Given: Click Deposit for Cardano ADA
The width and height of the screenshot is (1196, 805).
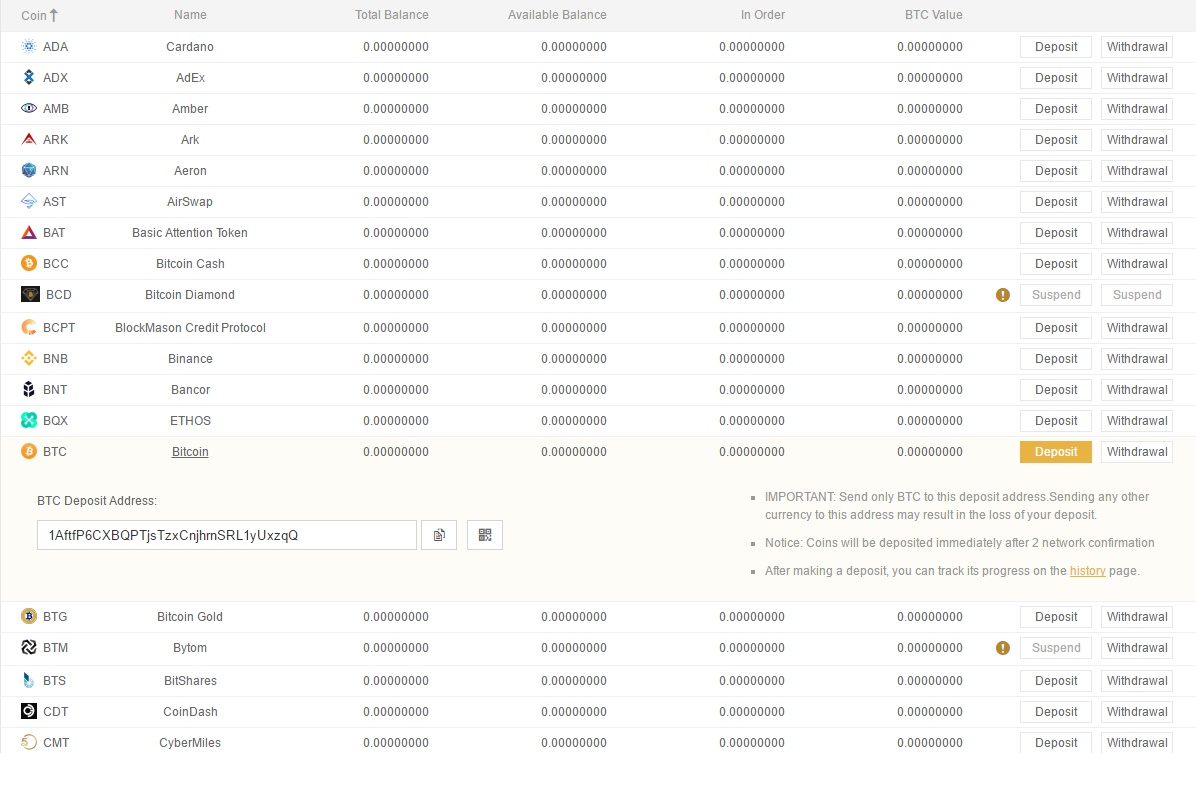Looking at the screenshot, I should pyautogui.click(x=1056, y=47).
